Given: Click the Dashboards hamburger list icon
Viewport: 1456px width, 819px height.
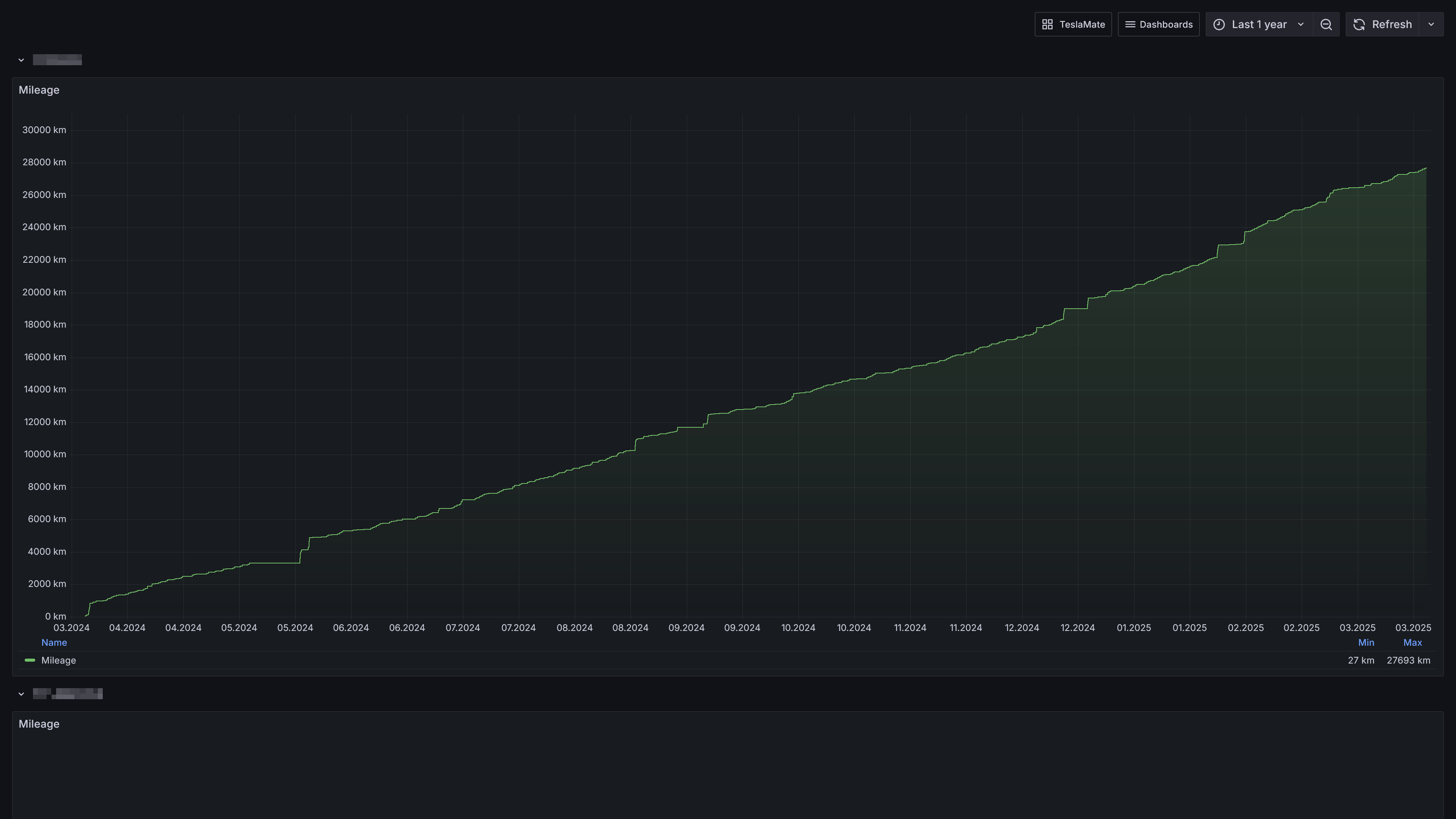Looking at the screenshot, I should pyautogui.click(x=1130, y=24).
